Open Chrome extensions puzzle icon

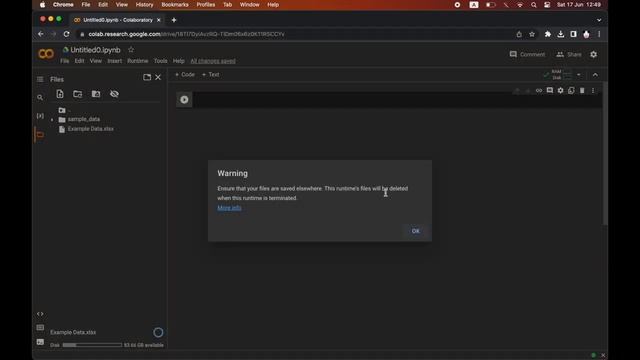[x=548, y=34]
